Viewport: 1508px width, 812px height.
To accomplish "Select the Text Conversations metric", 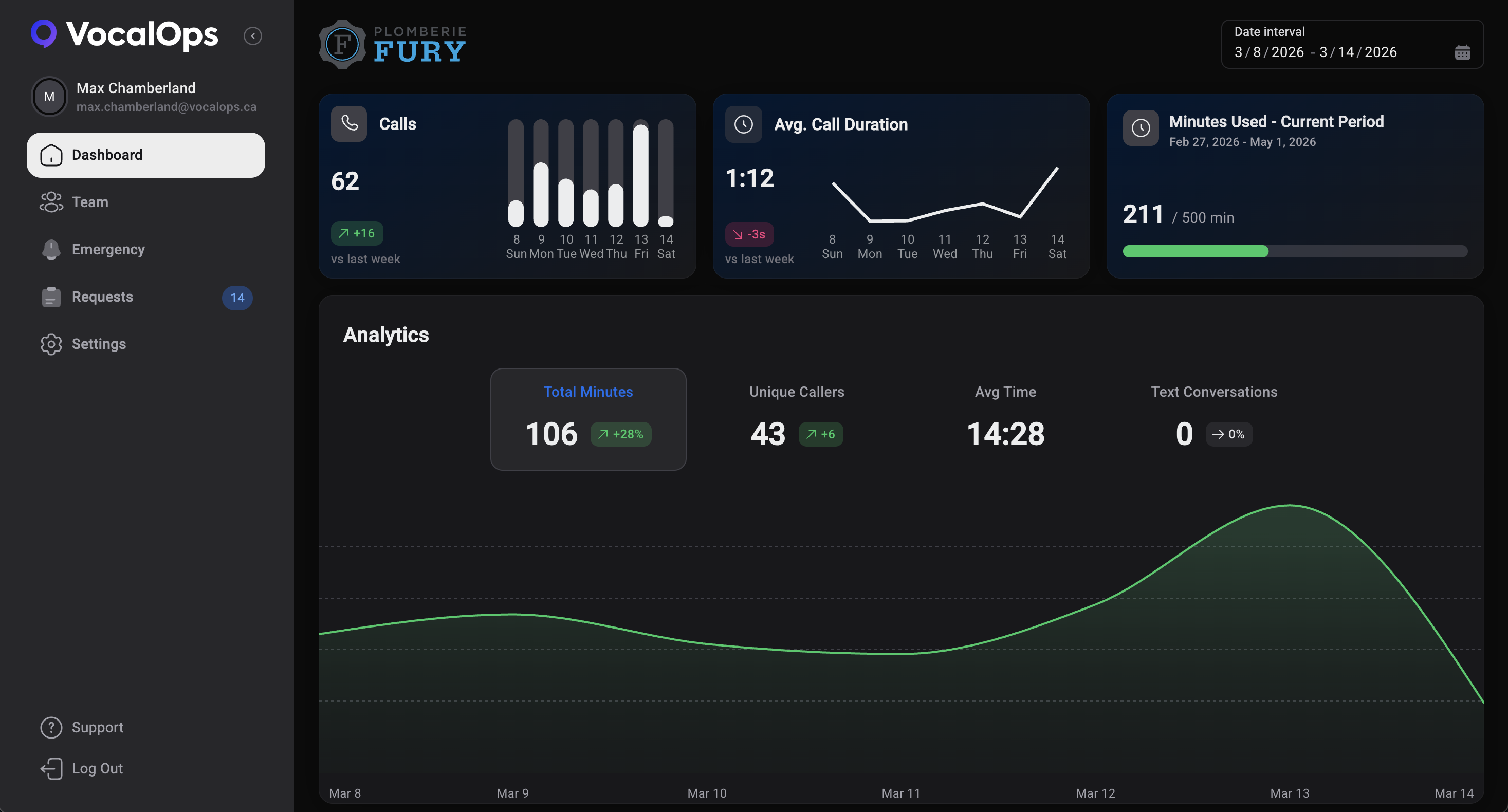I will [x=1213, y=418].
